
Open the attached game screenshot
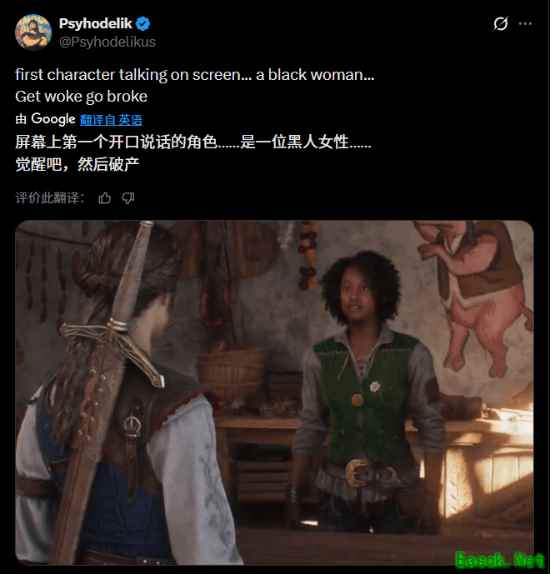point(274,392)
